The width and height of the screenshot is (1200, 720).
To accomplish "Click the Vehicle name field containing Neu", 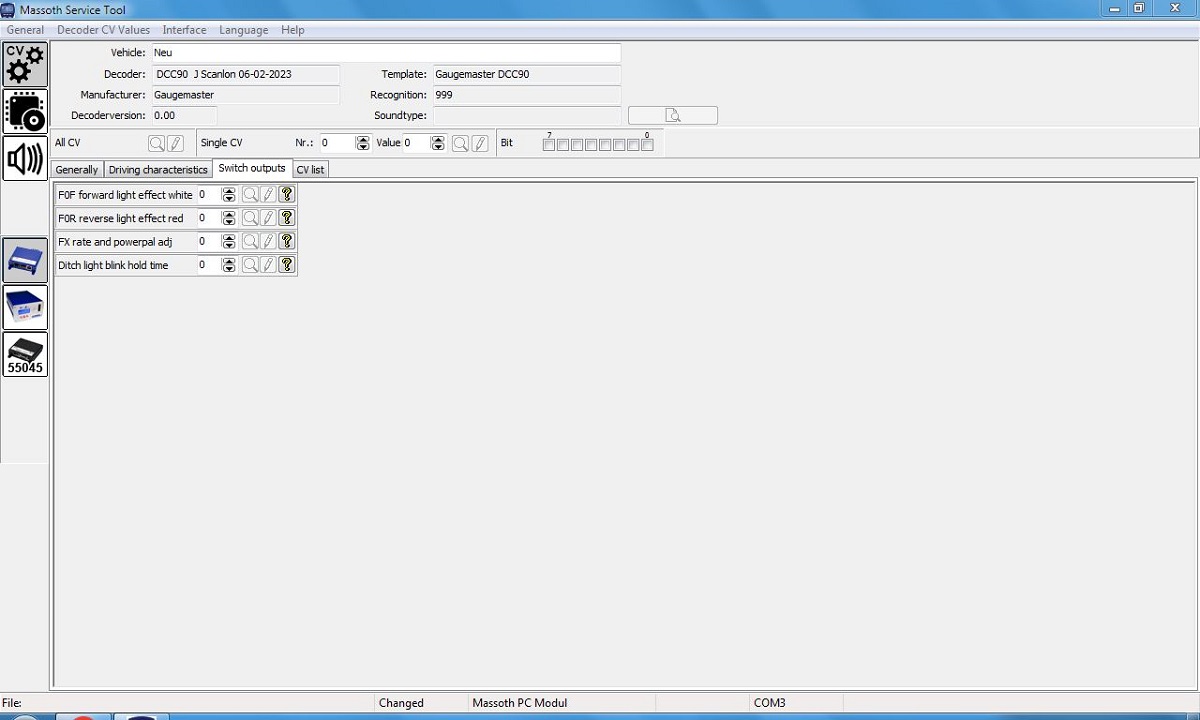I will 385,53.
